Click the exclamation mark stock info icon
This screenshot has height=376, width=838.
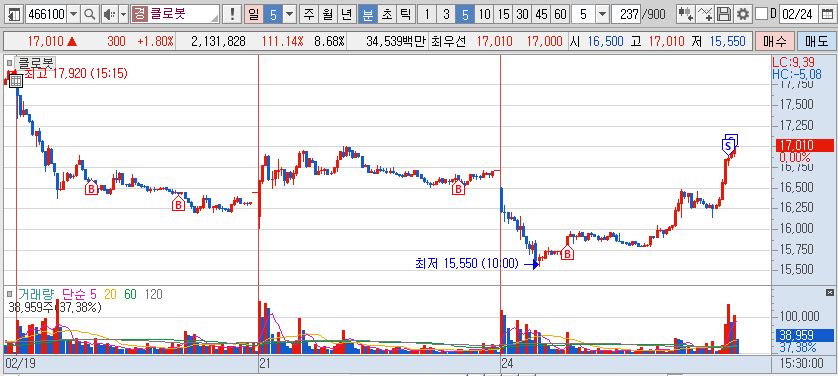(231, 14)
